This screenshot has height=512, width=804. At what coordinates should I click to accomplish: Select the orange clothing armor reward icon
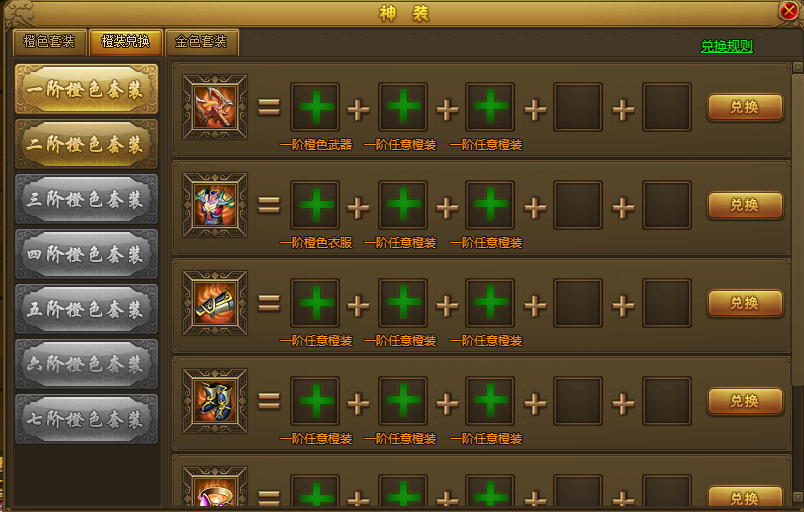point(215,205)
